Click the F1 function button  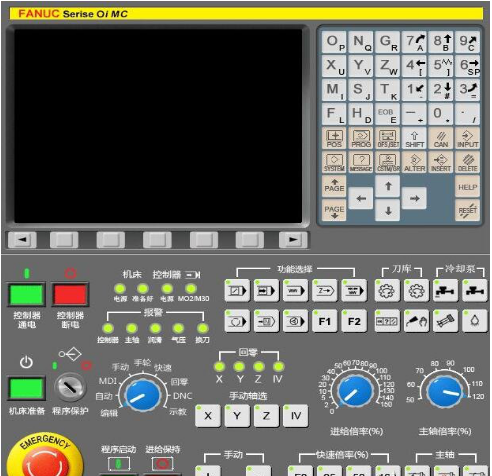(324, 321)
